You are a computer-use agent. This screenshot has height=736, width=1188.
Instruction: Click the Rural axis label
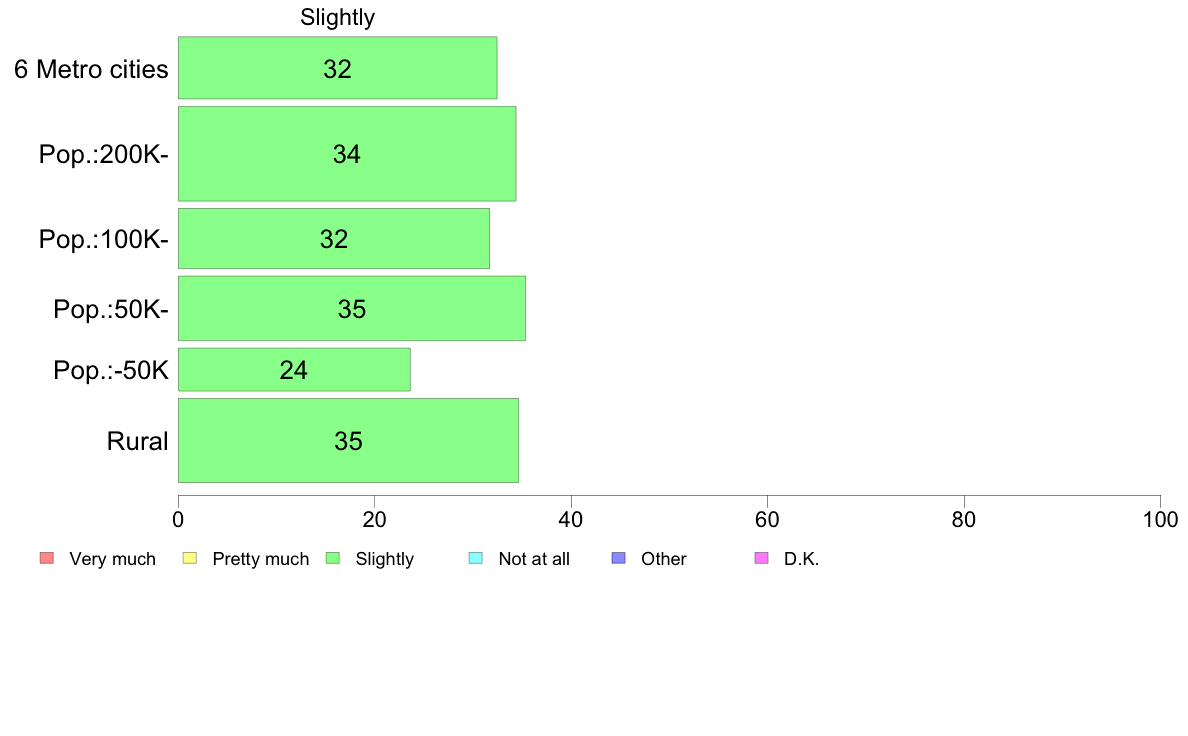[137, 441]
